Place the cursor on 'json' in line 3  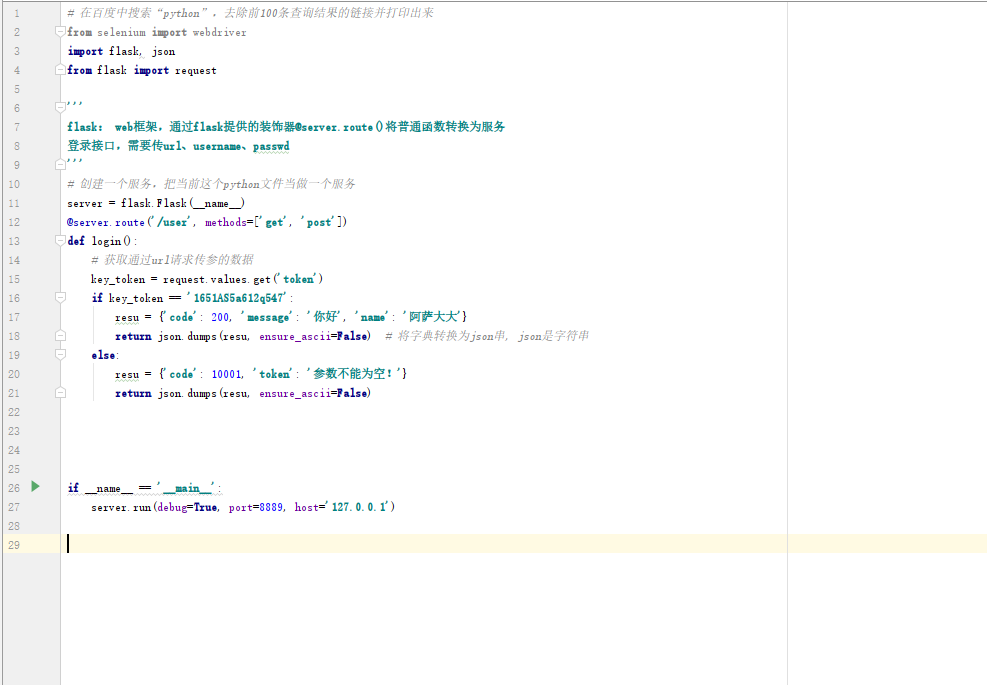(163, 52)
